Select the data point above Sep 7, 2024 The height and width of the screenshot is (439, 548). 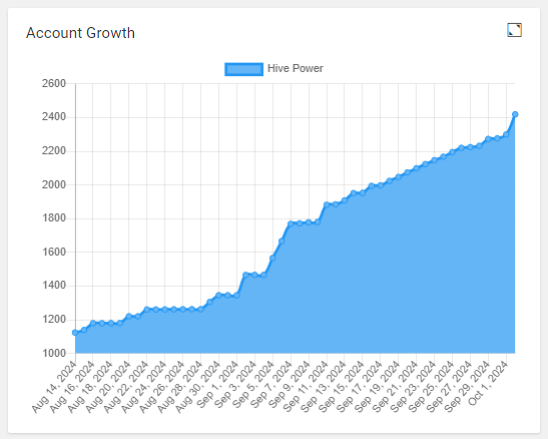click(290, 224)
